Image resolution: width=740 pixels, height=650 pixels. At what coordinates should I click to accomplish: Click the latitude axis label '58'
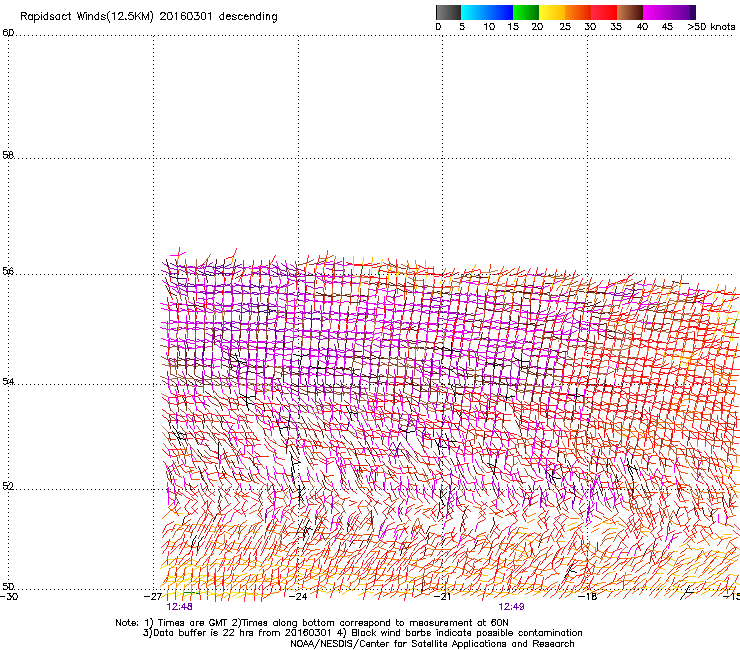pyautogui.click(x=8, y=155)
